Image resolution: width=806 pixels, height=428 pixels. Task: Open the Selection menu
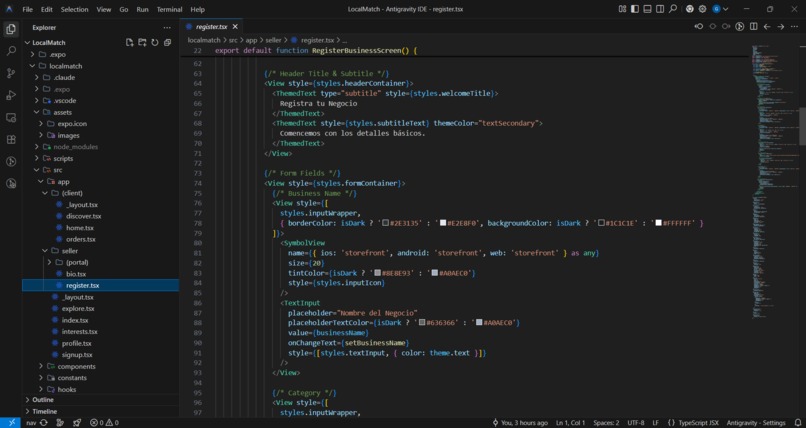tap(75, 9)
